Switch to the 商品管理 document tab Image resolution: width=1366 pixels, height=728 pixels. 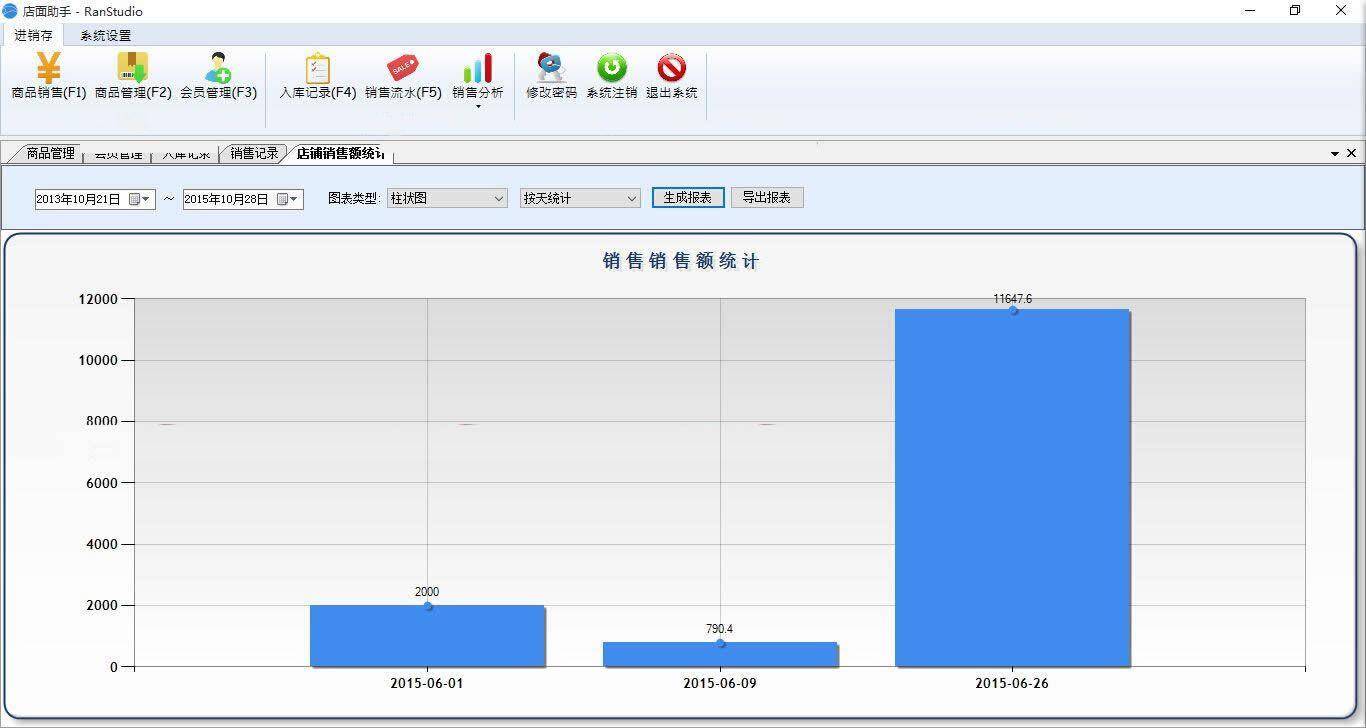coord(50,153)
